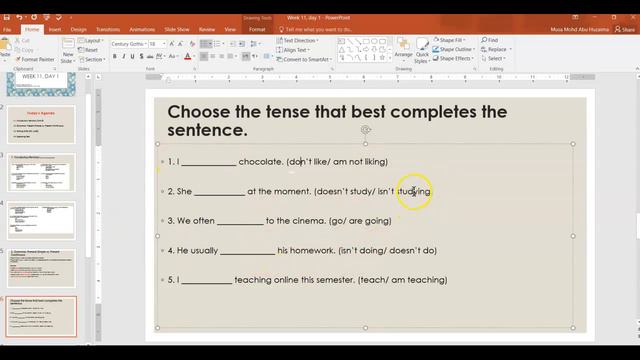
Task: Click the text box rotation handle
Action: pos(365,130)
